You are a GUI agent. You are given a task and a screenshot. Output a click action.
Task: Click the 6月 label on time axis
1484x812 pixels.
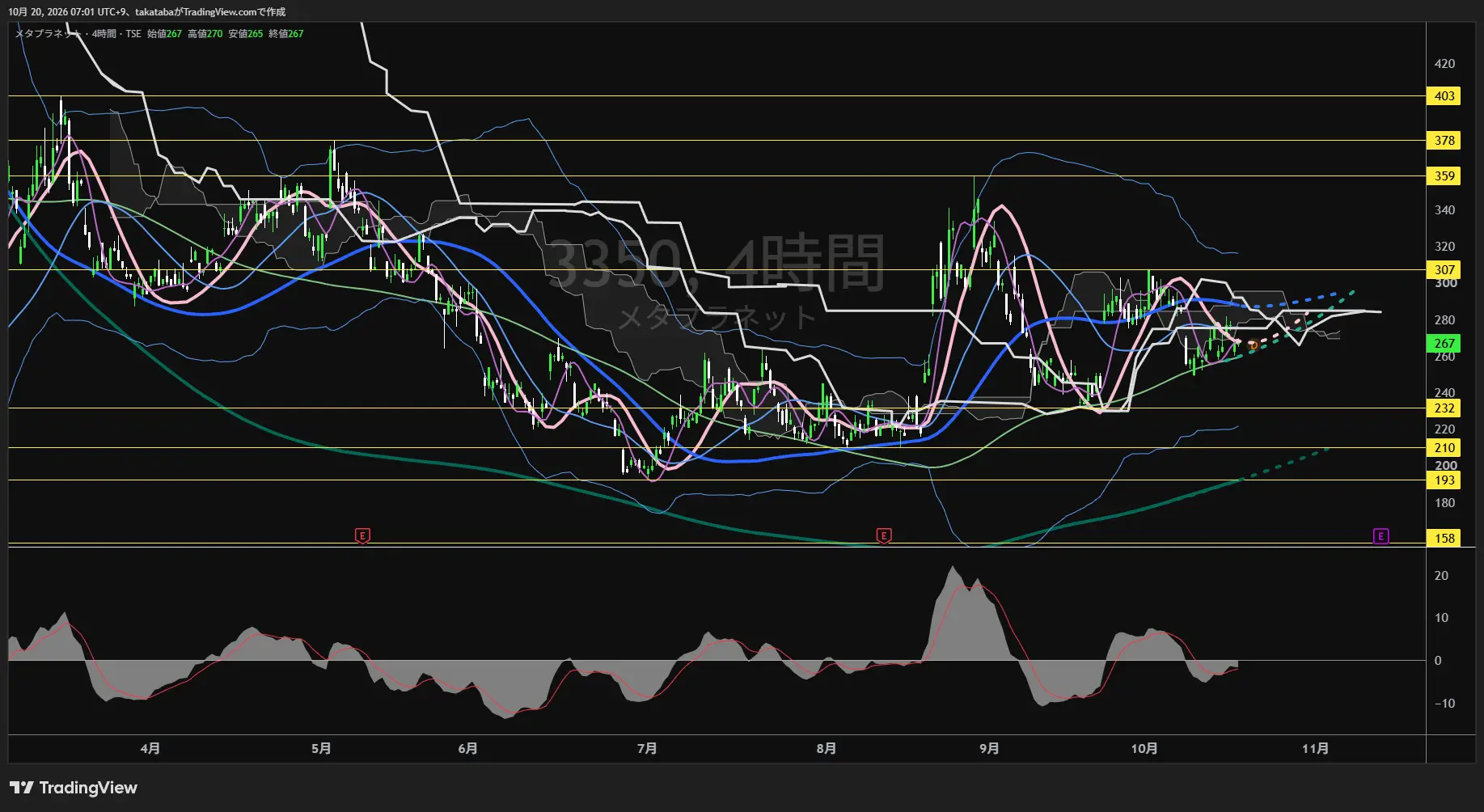(x=467, y=749)
